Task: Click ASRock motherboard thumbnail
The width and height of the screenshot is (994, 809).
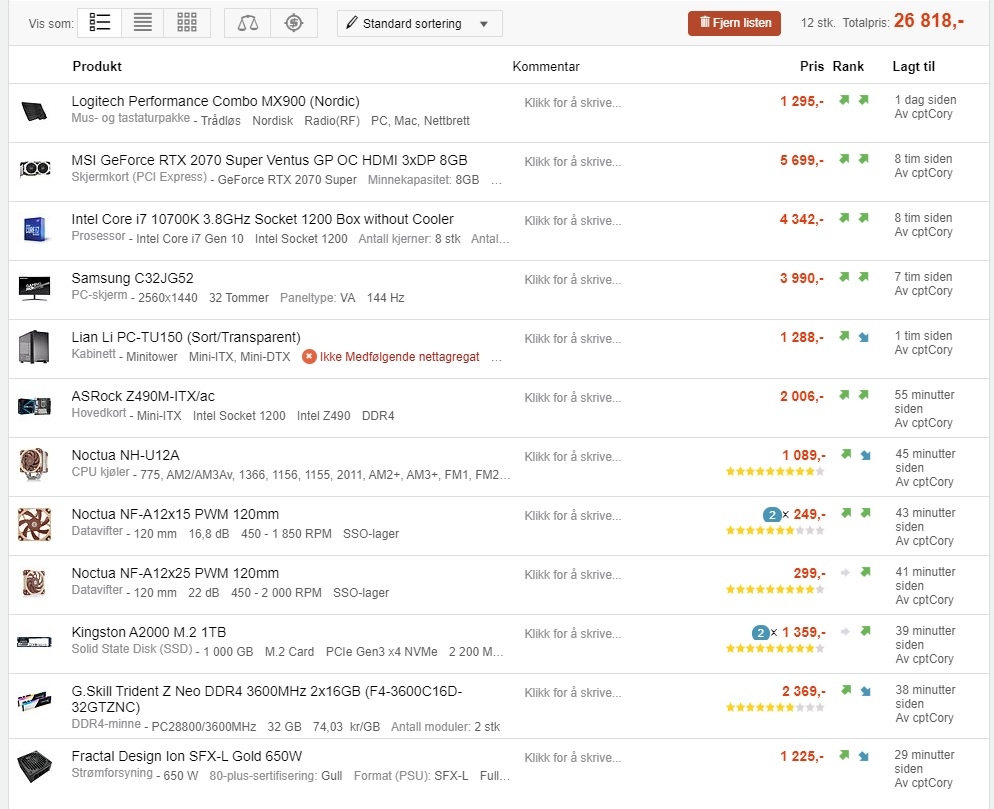Action: tap(34, 406)
